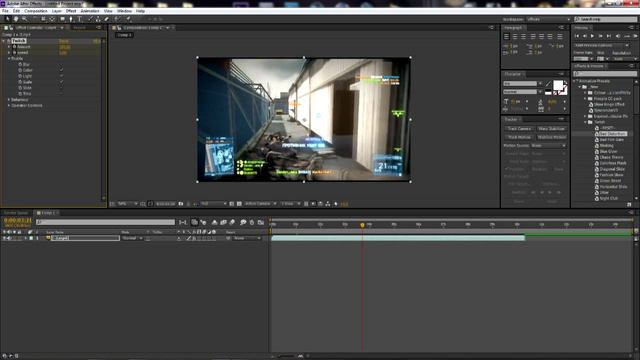640x360 pixels.
Task: Enable motion blur switch in timeline
Action: pos(232,222)
